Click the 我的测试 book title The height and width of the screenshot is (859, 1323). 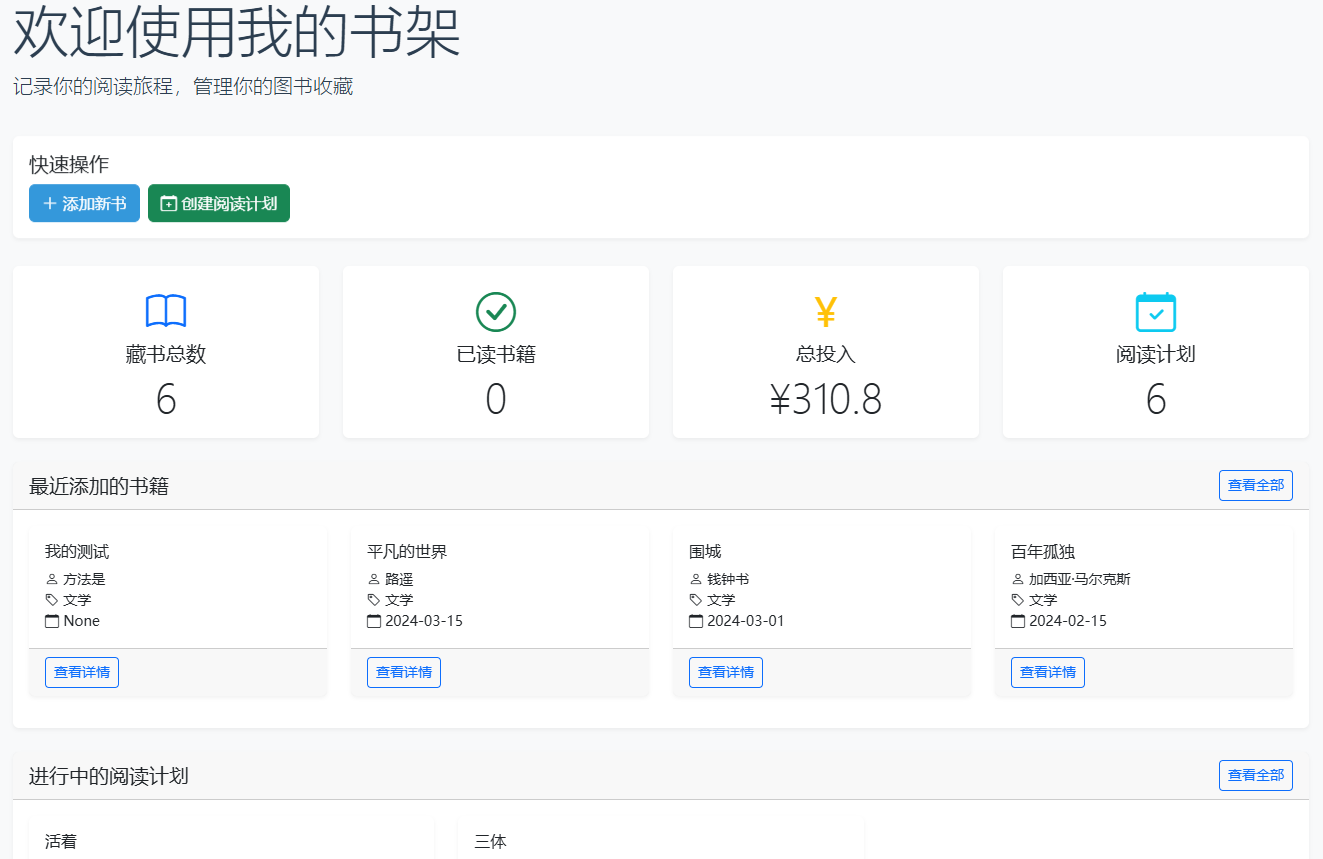[x=77, y=552]
